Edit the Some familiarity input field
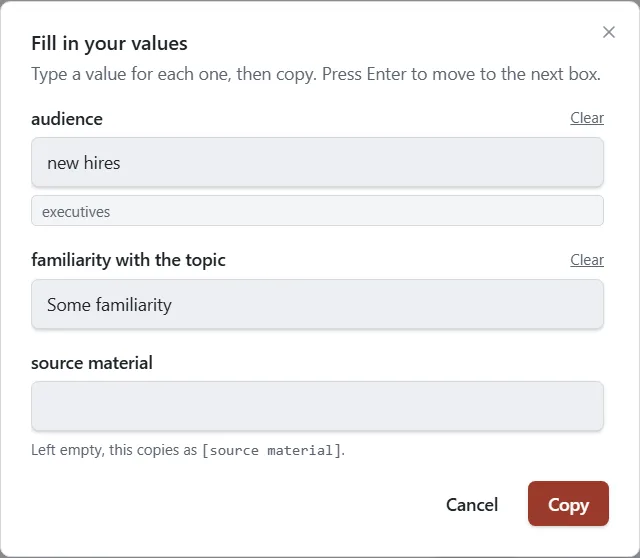Screen dimensions: 640x558 [318, 304]
